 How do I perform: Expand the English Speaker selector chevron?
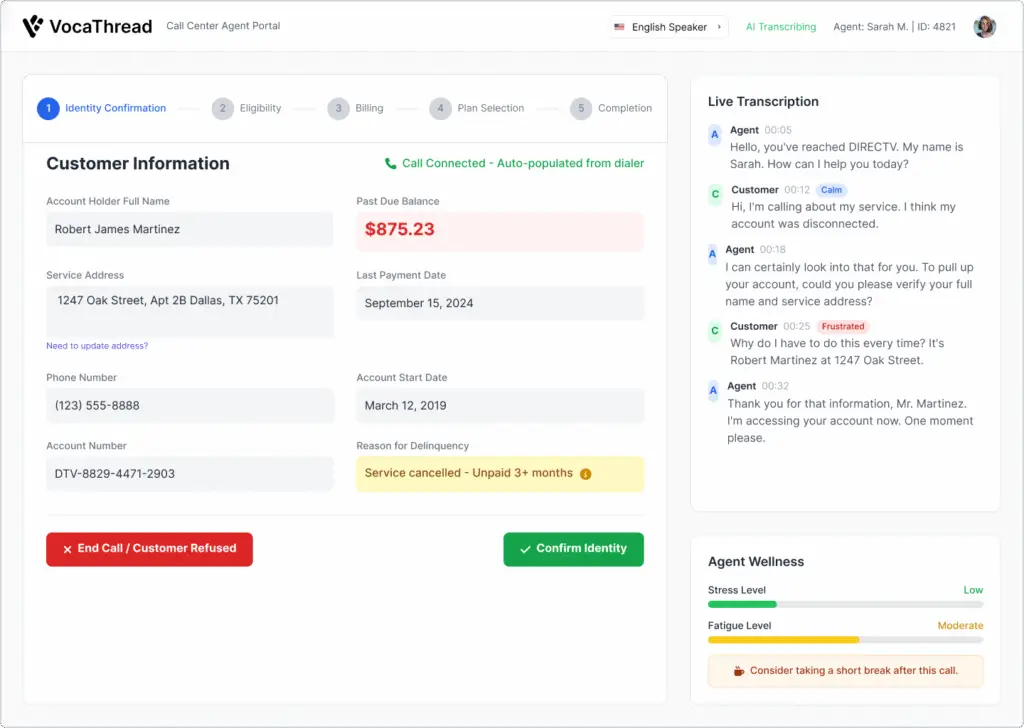coord(719,27)
